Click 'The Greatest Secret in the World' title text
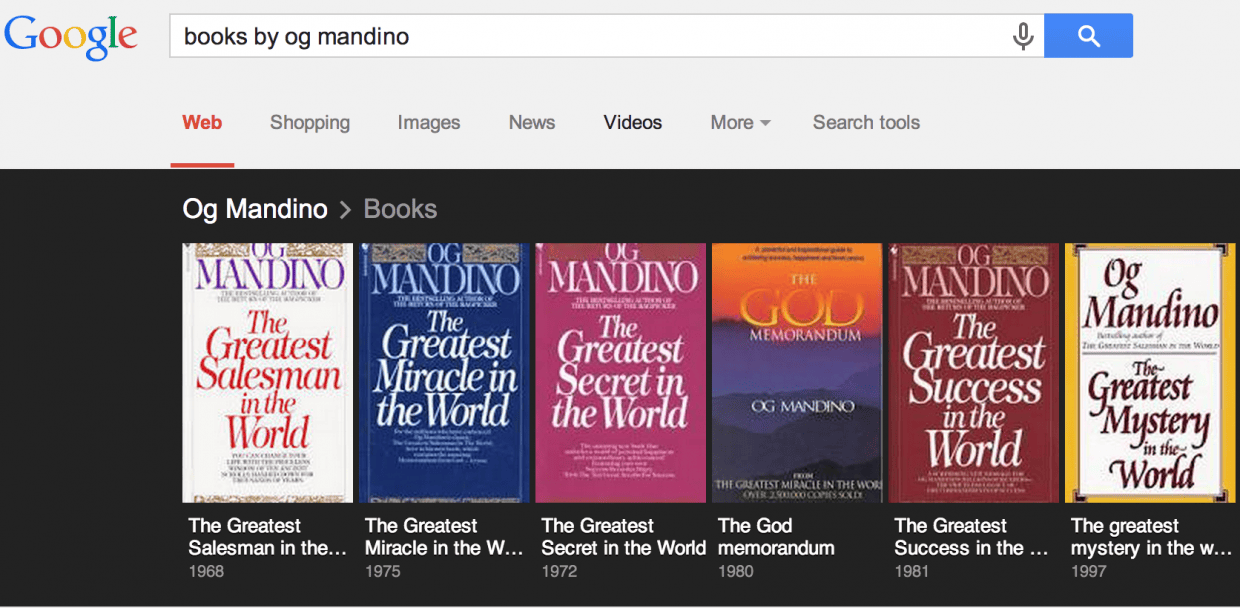The image size is (1240, 608). 623,537
